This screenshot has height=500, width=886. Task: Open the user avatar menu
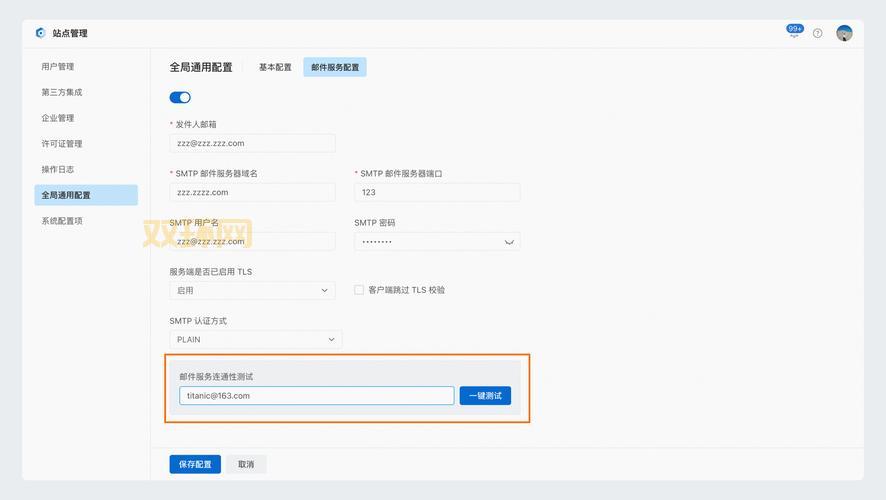844,33
